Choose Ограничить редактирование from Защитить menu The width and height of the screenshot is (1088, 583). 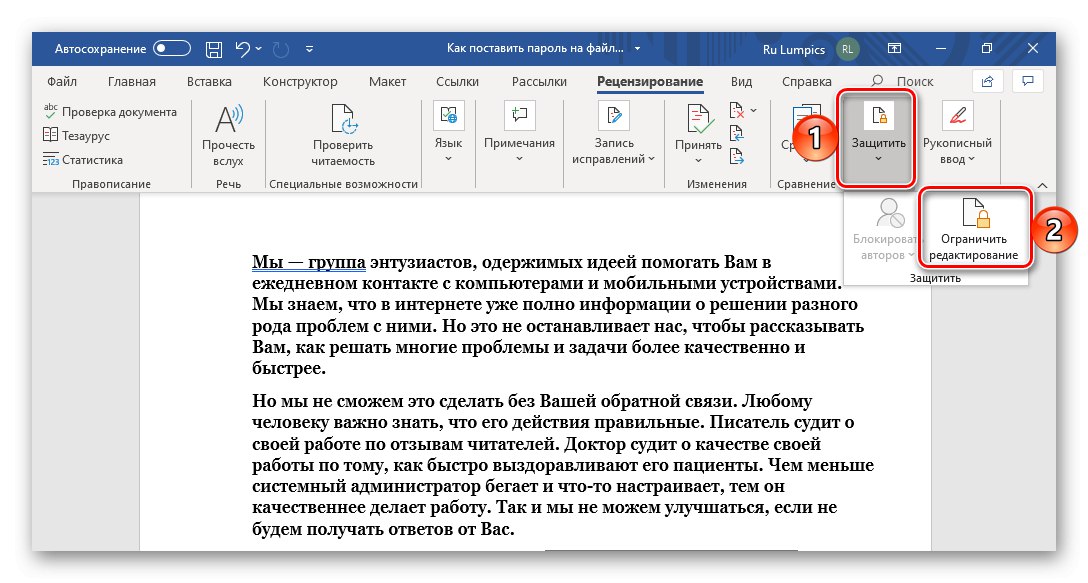975,229
